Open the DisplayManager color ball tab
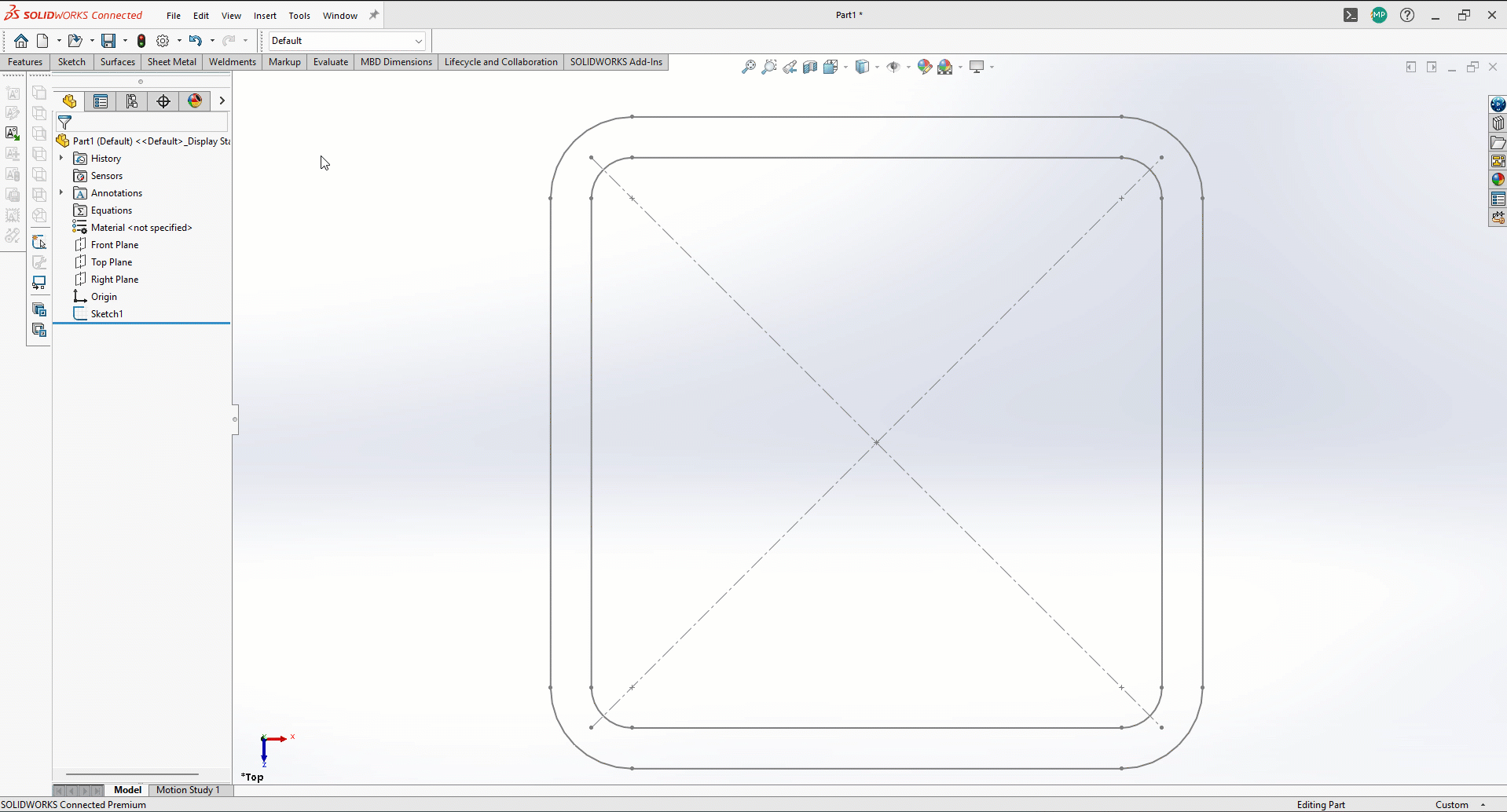 pos(195,101)
